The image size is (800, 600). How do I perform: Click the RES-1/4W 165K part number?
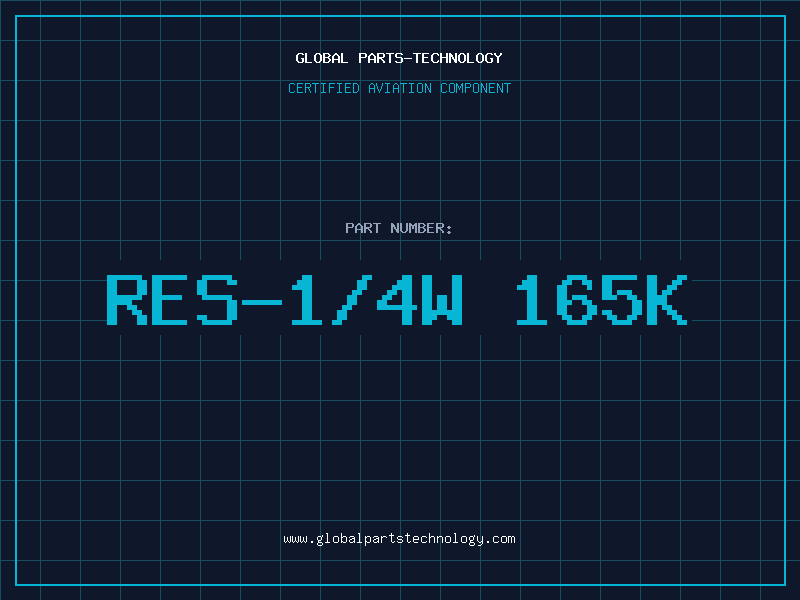[397, 299]
